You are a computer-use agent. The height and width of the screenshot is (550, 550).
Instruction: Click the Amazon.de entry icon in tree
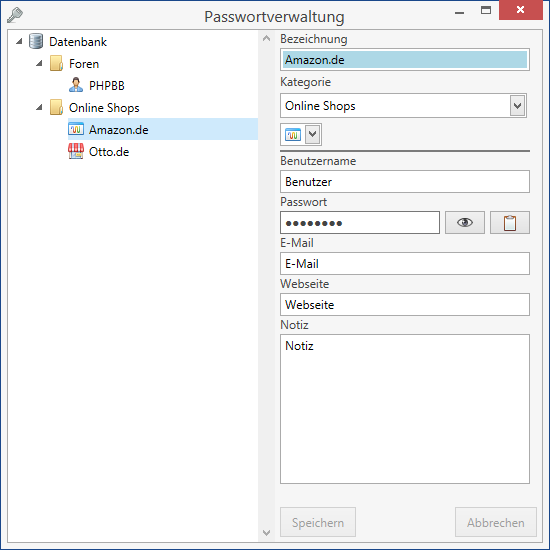pos(76,129)
